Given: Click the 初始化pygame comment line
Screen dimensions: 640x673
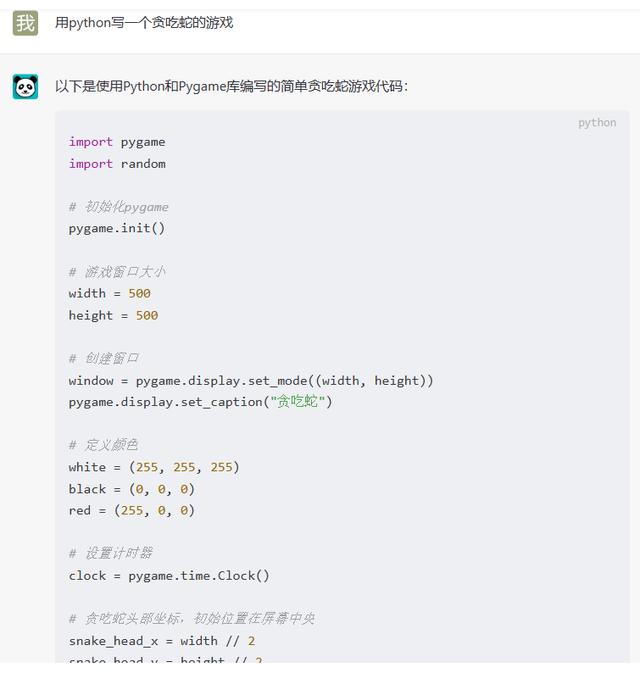Looking at the screenshot, I should click(x=119, y=207).
